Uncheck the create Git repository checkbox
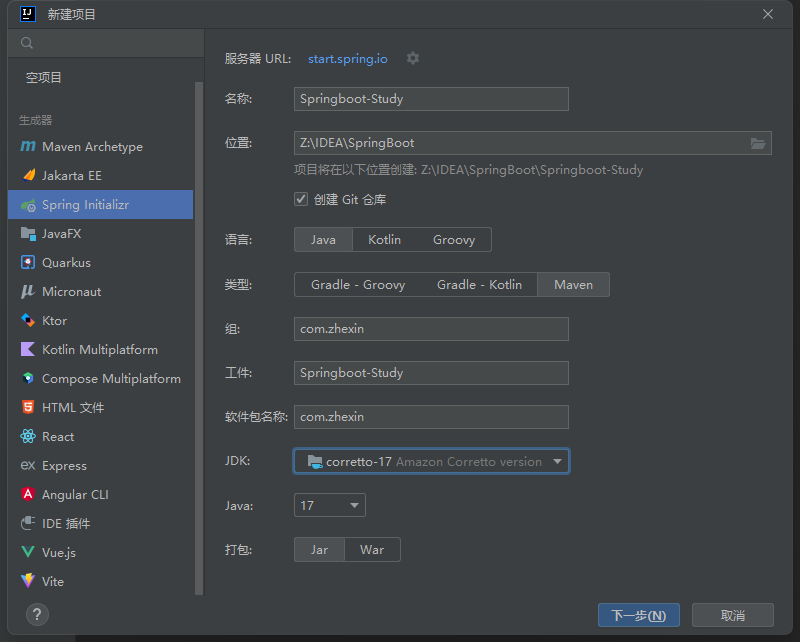 (301, 199)
